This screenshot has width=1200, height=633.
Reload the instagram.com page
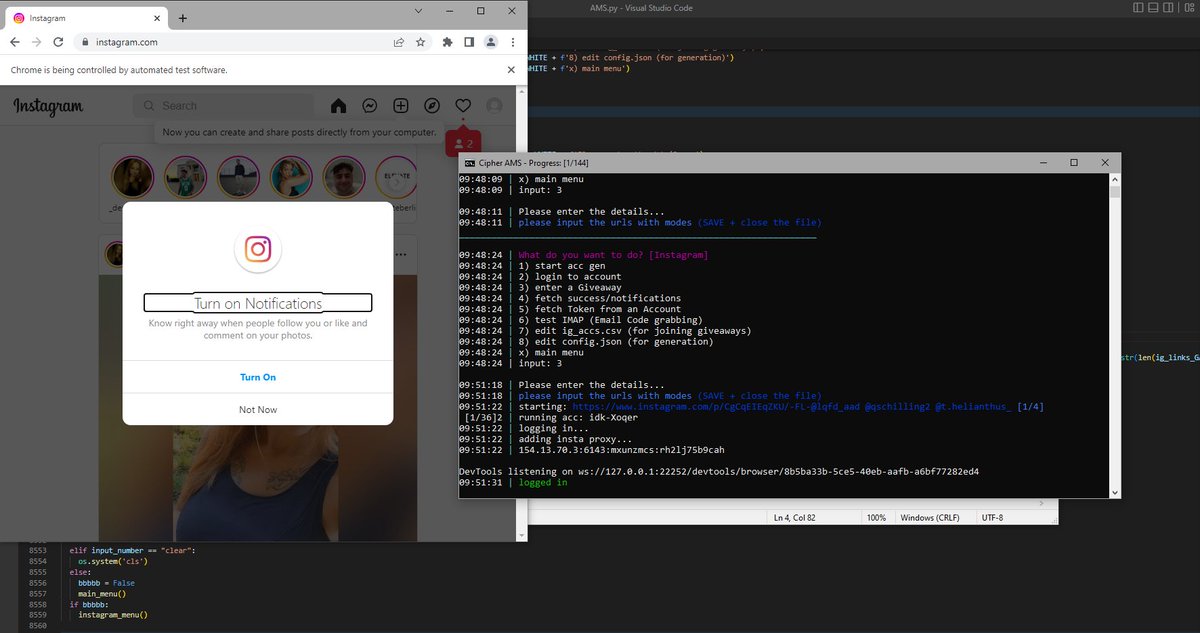coord(59,43)
